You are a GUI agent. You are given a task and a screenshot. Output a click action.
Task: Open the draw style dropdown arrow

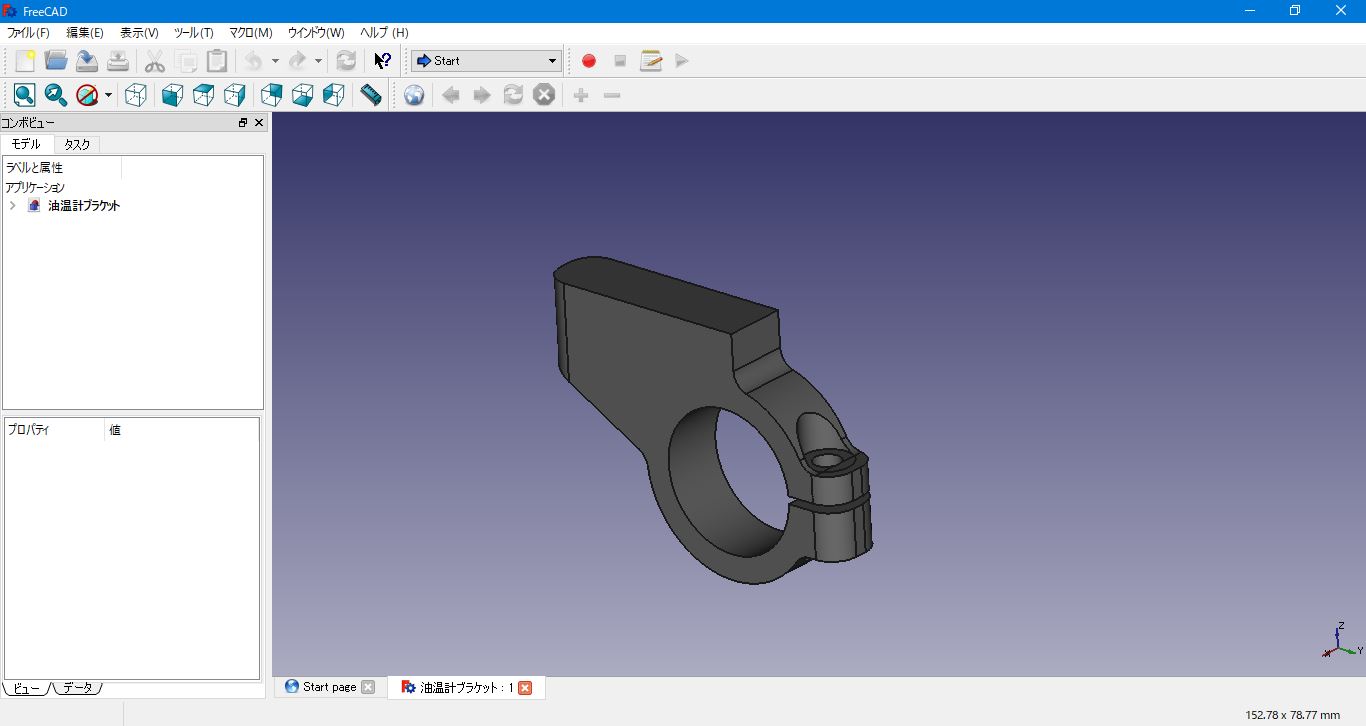pyautogui.click(x=108, y=95)
